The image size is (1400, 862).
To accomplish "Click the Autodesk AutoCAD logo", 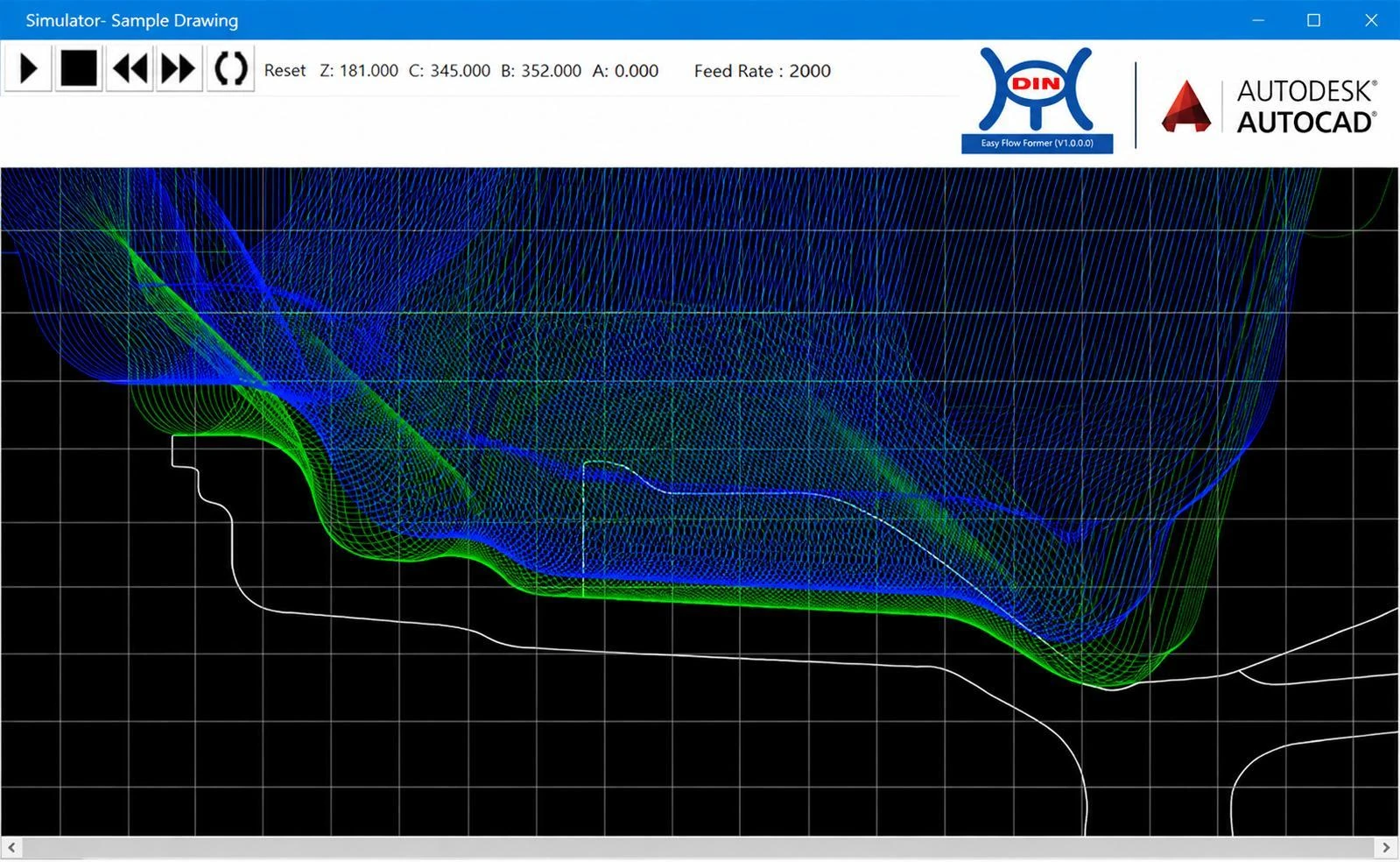I will pos(1270,106).
